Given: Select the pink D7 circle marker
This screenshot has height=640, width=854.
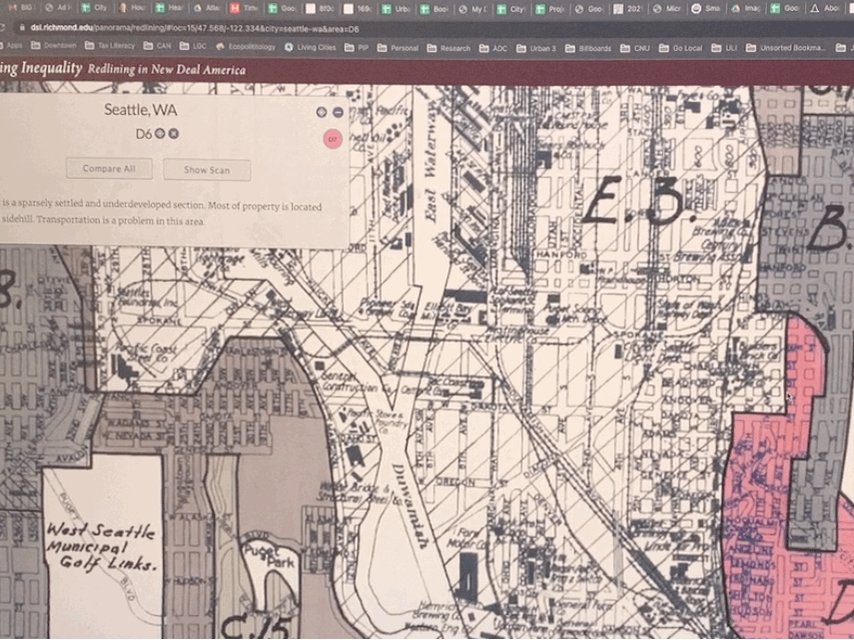Looking at the screenshot, I should click(333, 139).
